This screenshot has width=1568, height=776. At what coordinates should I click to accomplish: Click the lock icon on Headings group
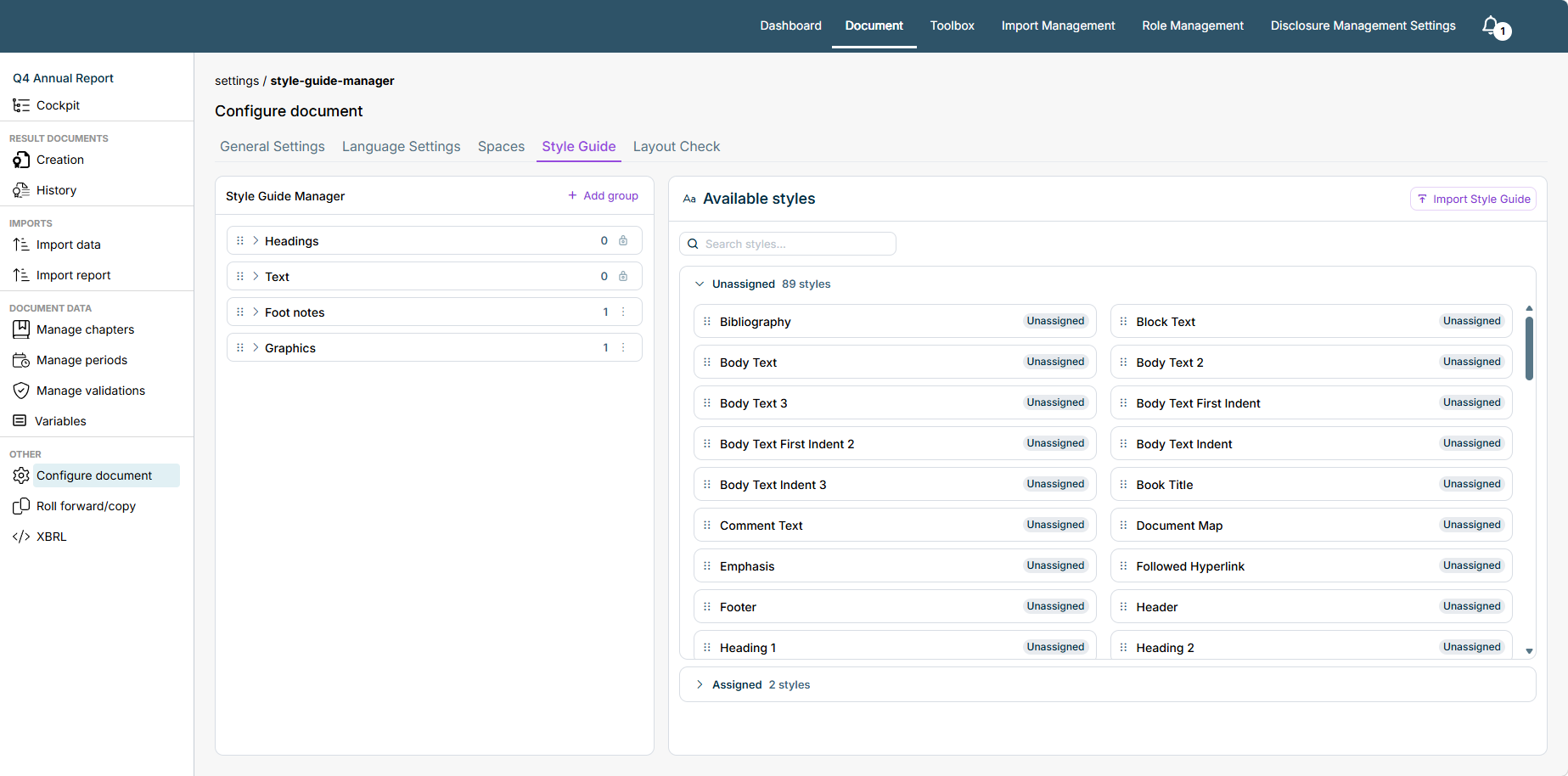(623, 240)
